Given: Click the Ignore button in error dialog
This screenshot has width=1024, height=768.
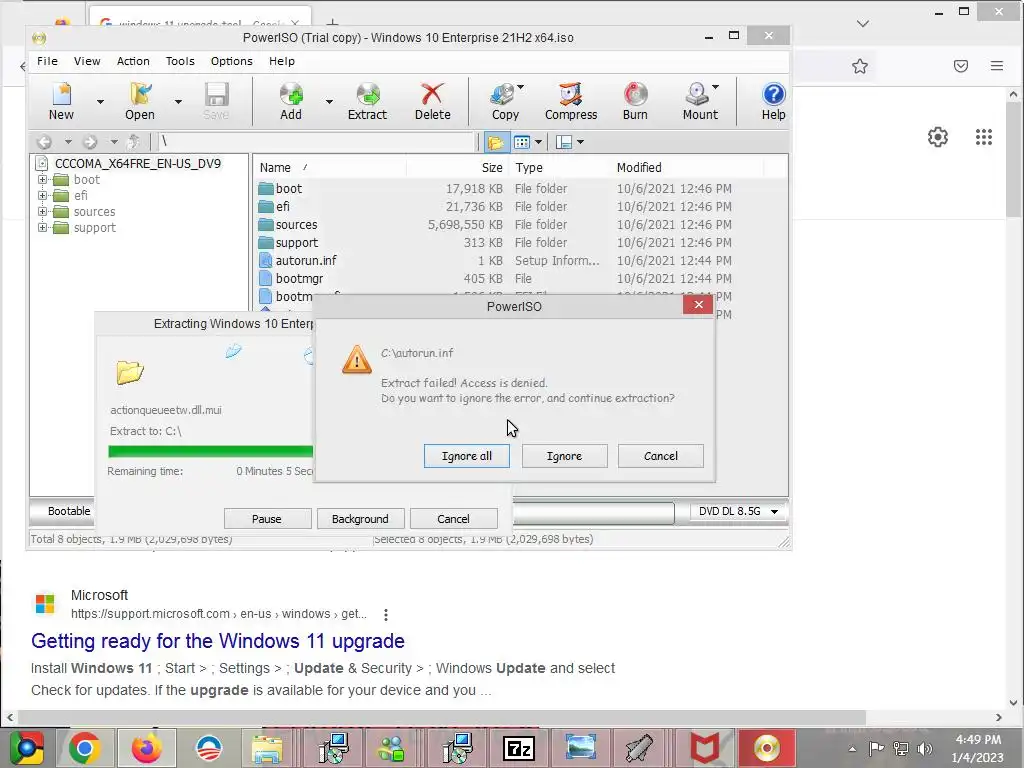Looking at the screenshot, I should click(564, 456).
